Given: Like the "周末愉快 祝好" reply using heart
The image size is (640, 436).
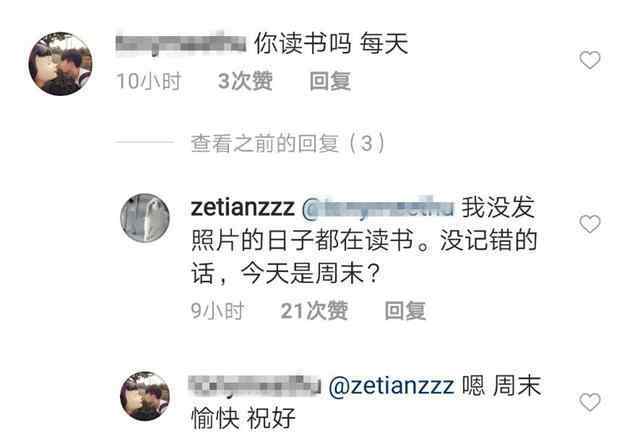Looking at the screenshot, I should point(590,402).
